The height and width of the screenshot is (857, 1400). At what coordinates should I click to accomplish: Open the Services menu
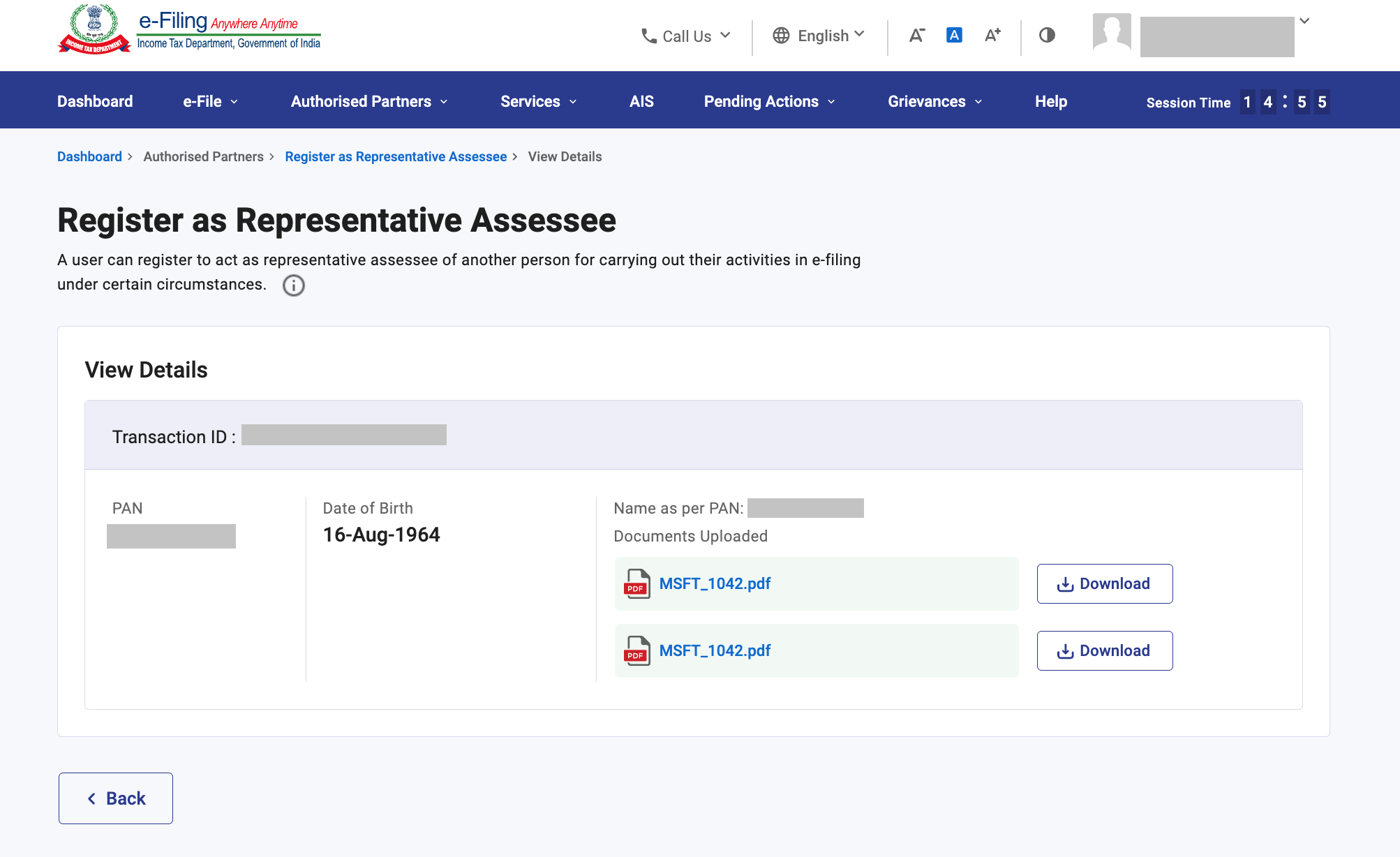click(539, 101)
